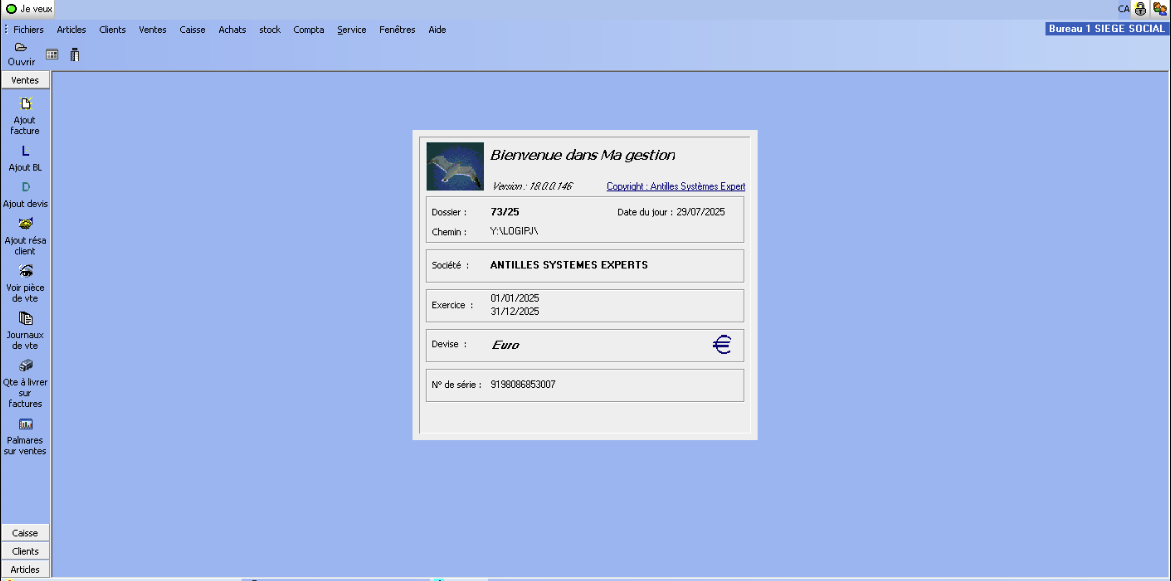The height and width of the screenshot is (581, 1171).
Task: Click the blue Euro currency symbol
Action: click(720, 344)
